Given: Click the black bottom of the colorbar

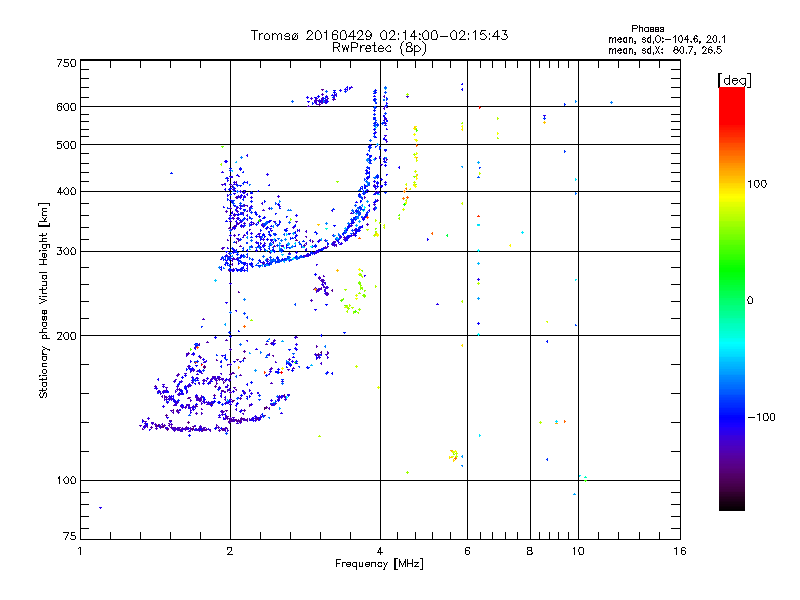Looking at the screenshot, I should pyautogui.click(x=732, y=503).
